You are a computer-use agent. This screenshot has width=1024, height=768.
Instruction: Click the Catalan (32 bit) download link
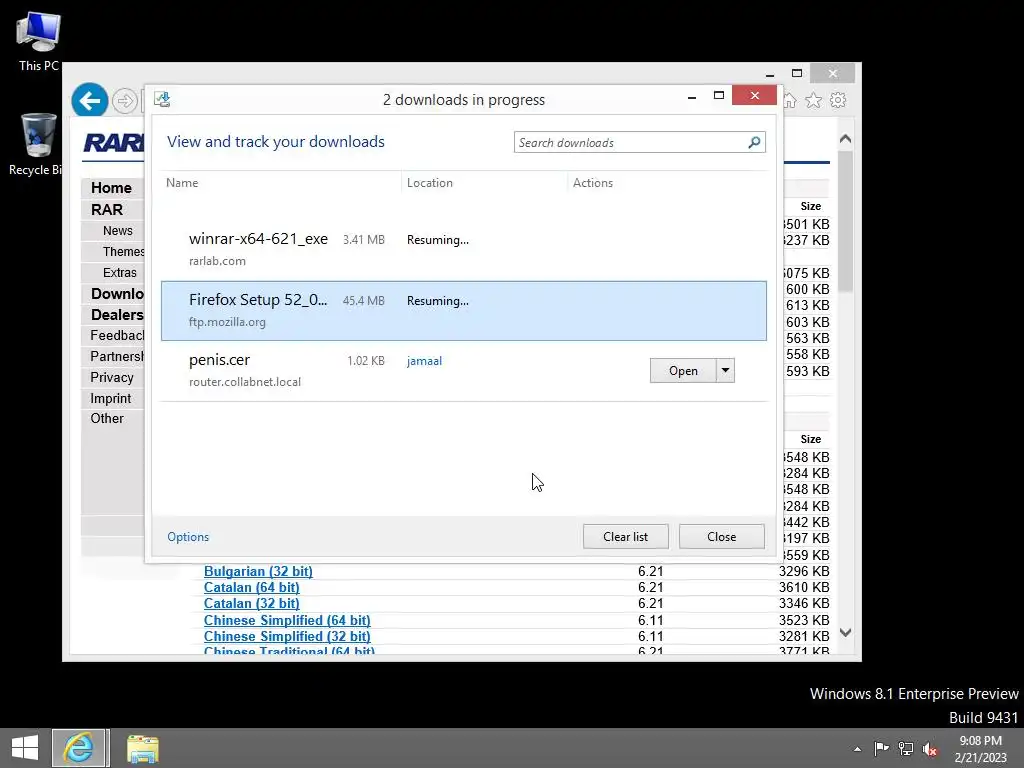251,603
